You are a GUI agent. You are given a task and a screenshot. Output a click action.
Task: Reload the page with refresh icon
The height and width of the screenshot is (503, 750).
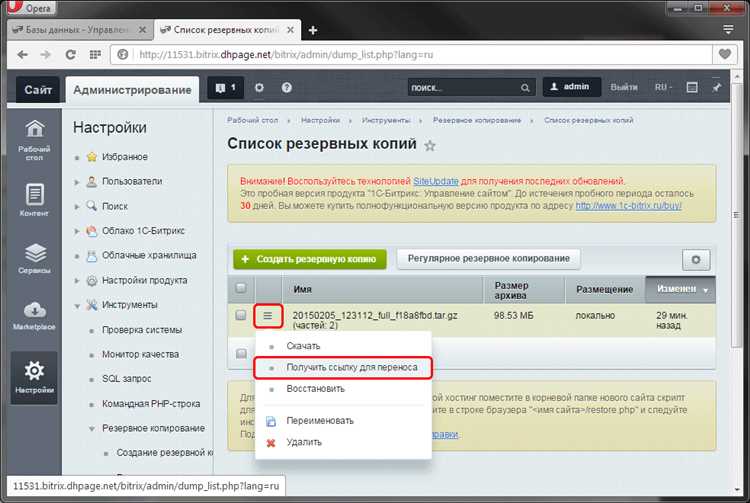click(70, 55)
